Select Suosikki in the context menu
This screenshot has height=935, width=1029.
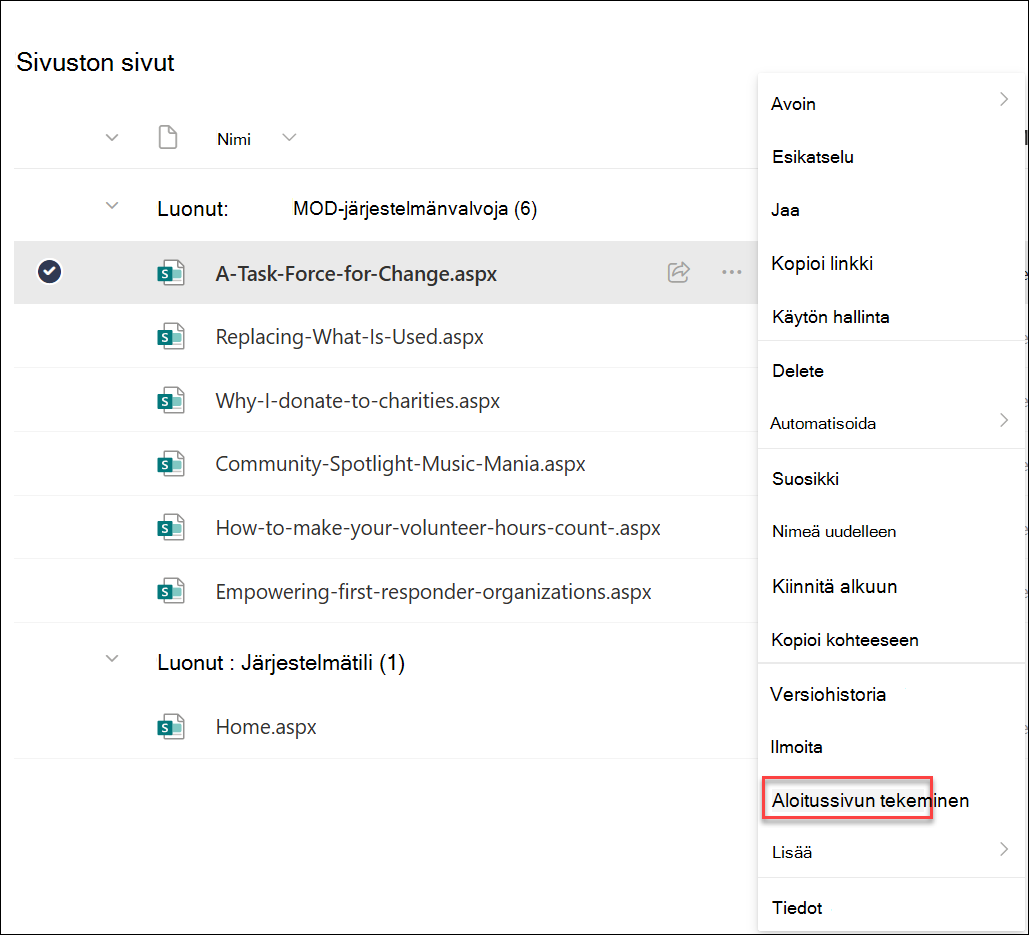[x=805, y=478]
